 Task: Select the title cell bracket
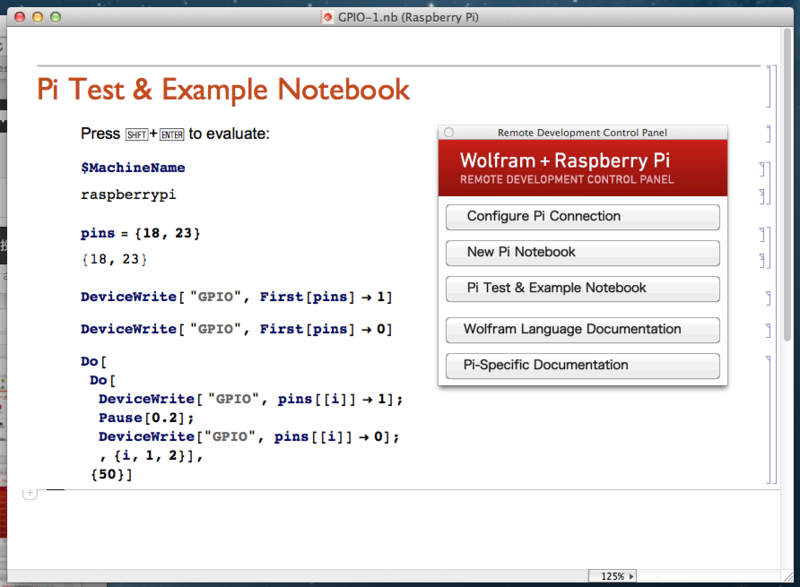pyautogui.click(x=768, y=86)
